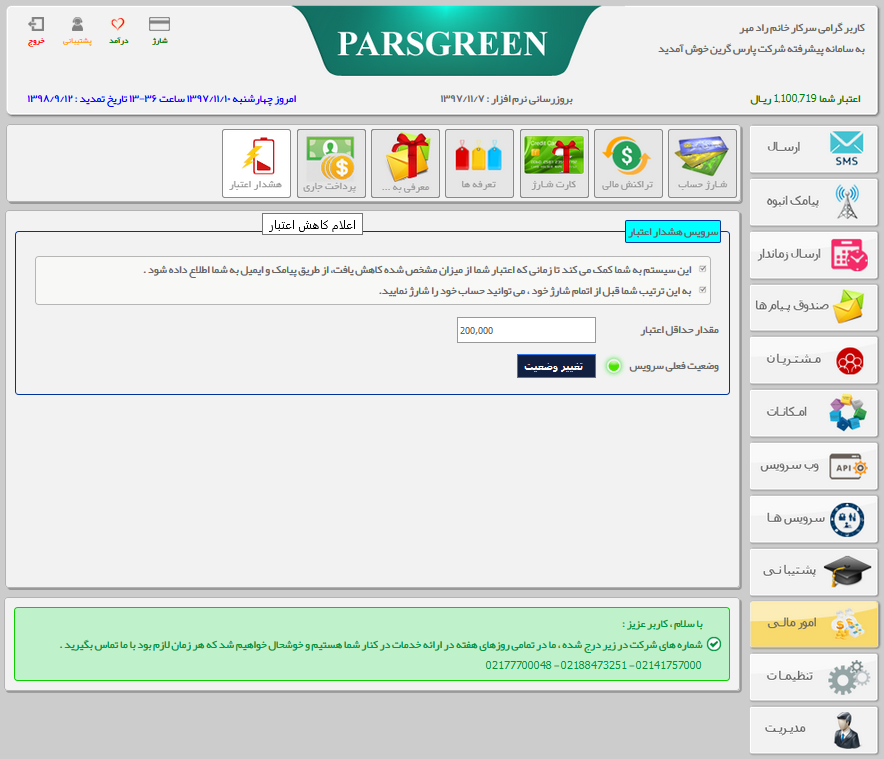
Task: Click the green service status indicator
Action: [612, 367]
